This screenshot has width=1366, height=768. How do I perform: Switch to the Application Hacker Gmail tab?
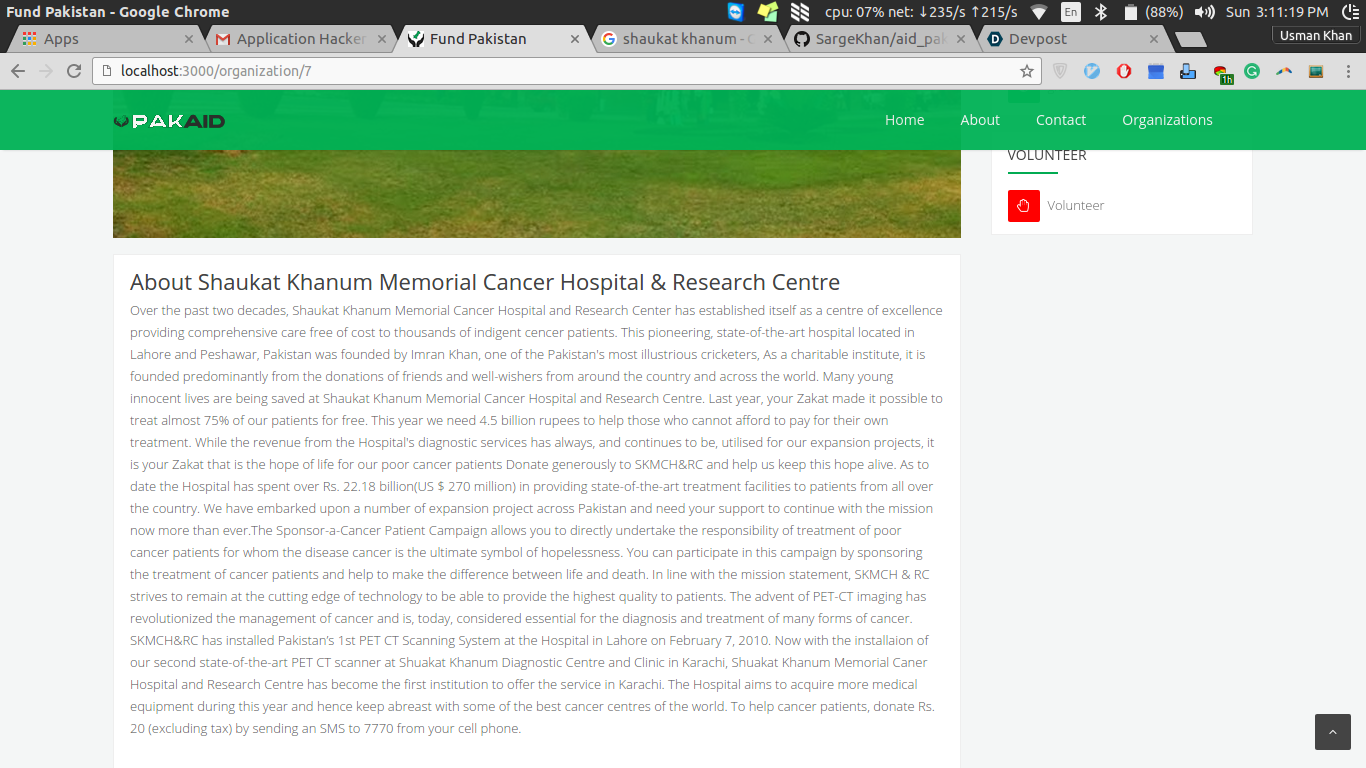300,39
